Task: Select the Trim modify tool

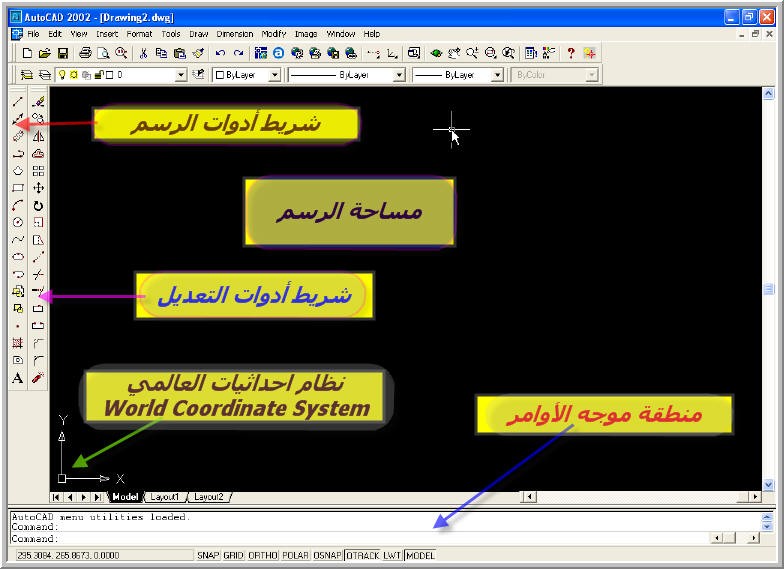Action: [x=38, y=274]
